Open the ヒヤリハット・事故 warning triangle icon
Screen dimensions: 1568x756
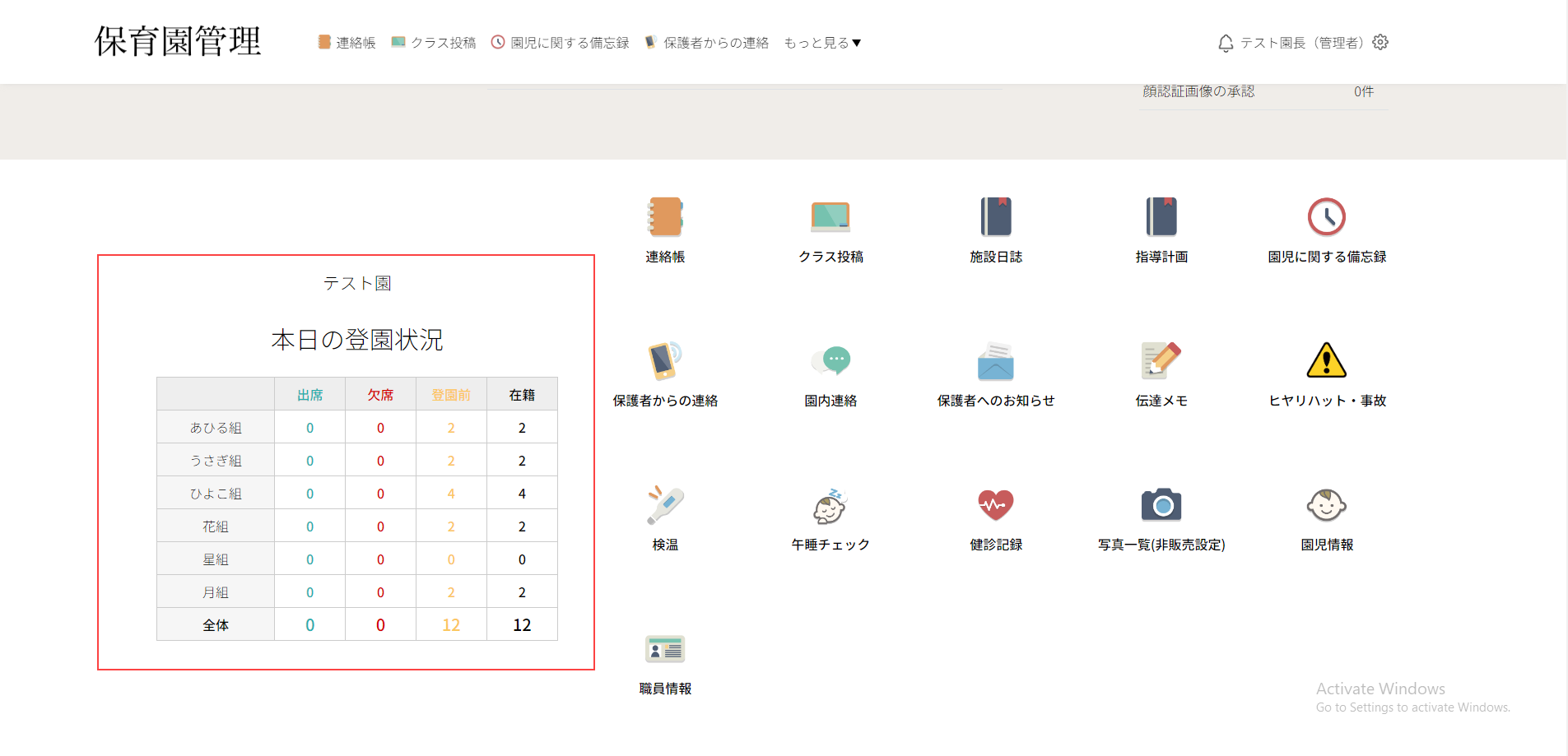[1327, 362]
